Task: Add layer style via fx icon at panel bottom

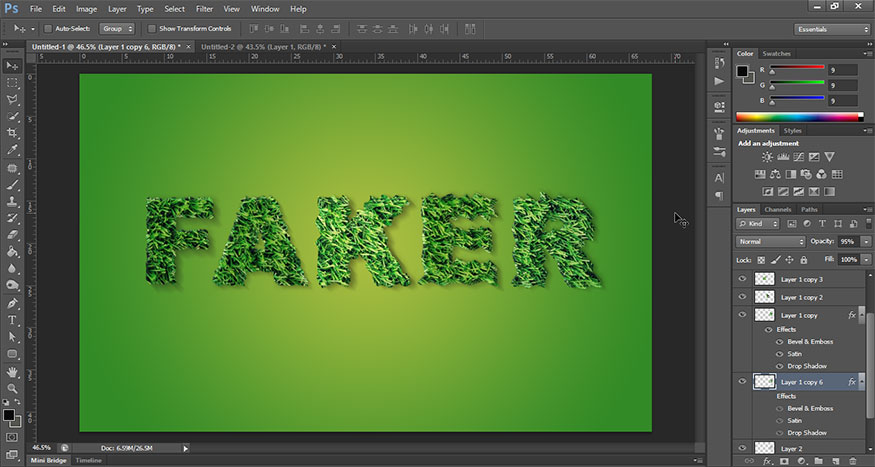Action: click(767, 461)
